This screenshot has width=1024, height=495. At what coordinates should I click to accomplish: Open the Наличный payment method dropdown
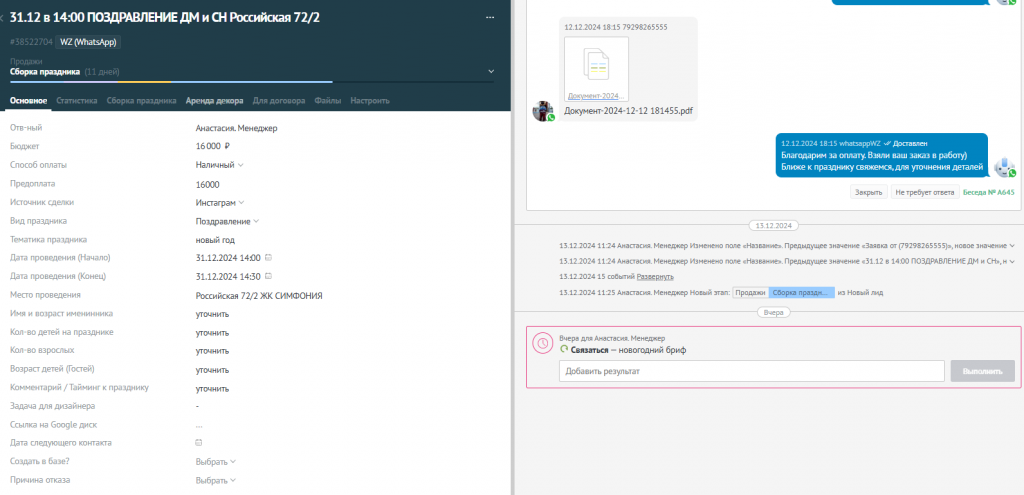219,165
